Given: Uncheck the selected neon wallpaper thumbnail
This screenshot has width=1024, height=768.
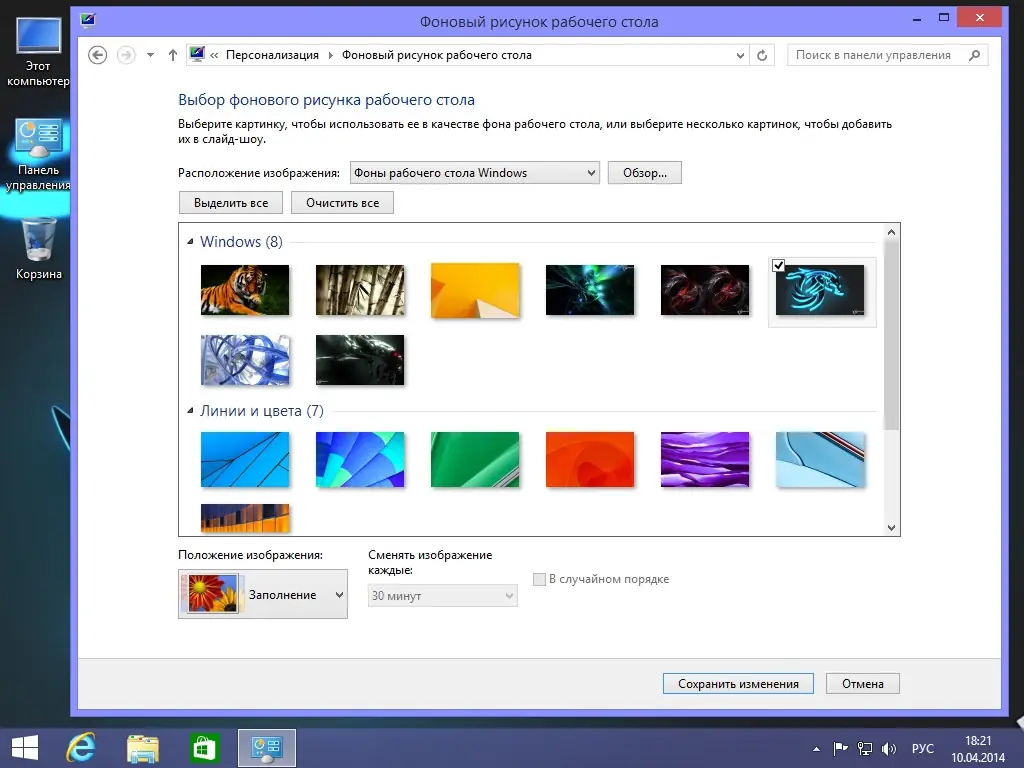Looking at the screenshot, I should [779, 265].
